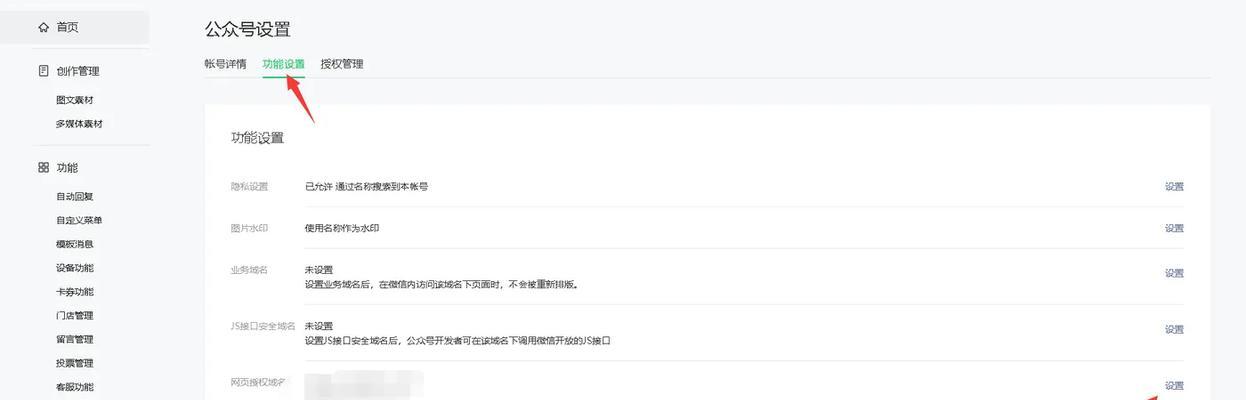Click the 网页授权域名 label
Viewport: 1246px width, 400px height.
(x=259, y=382)
